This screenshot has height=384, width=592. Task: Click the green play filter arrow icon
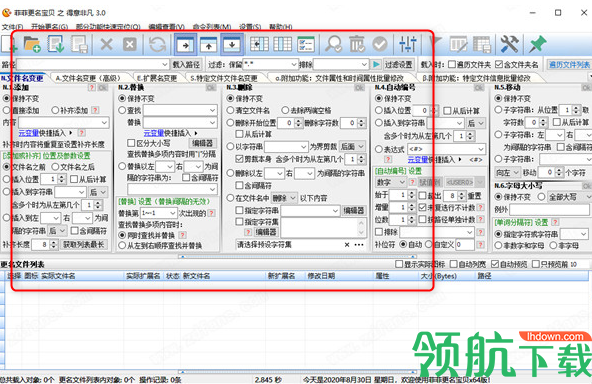click(x=376, y=65)
